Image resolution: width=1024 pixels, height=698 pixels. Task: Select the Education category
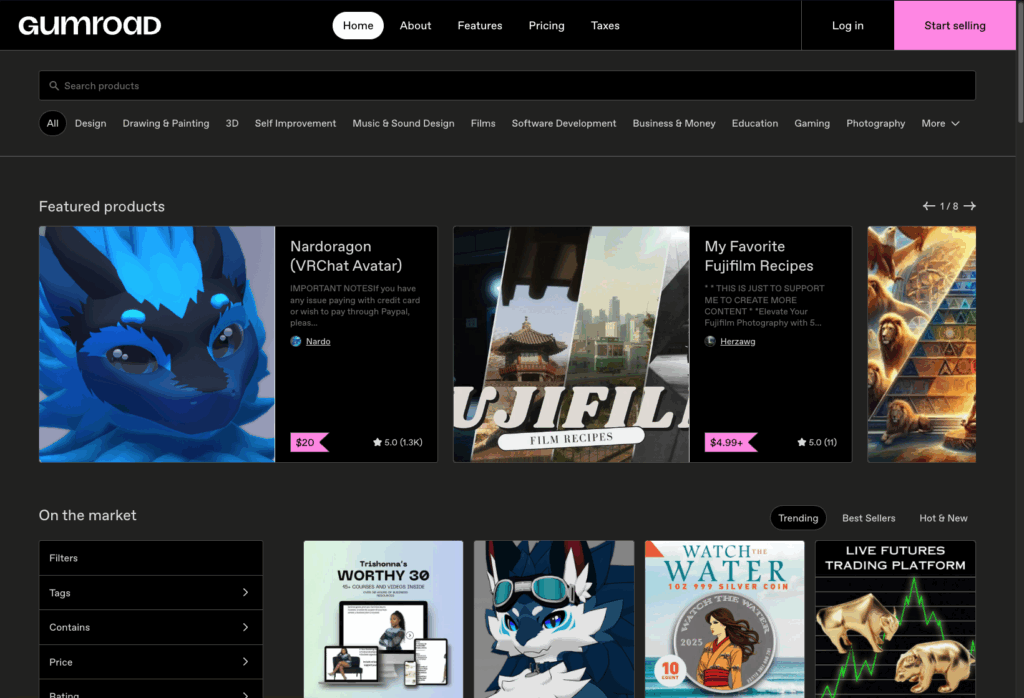755,123
